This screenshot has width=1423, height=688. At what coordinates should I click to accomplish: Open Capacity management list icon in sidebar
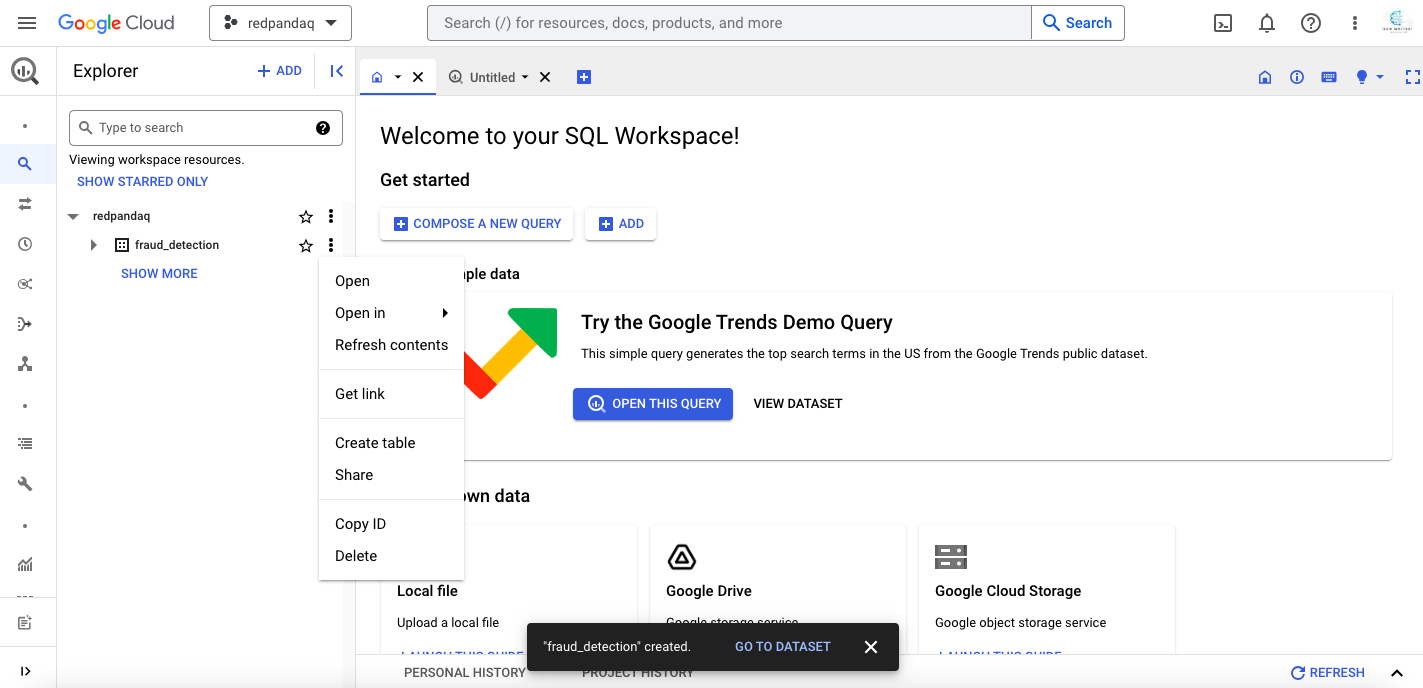click(x=25, y=443)
